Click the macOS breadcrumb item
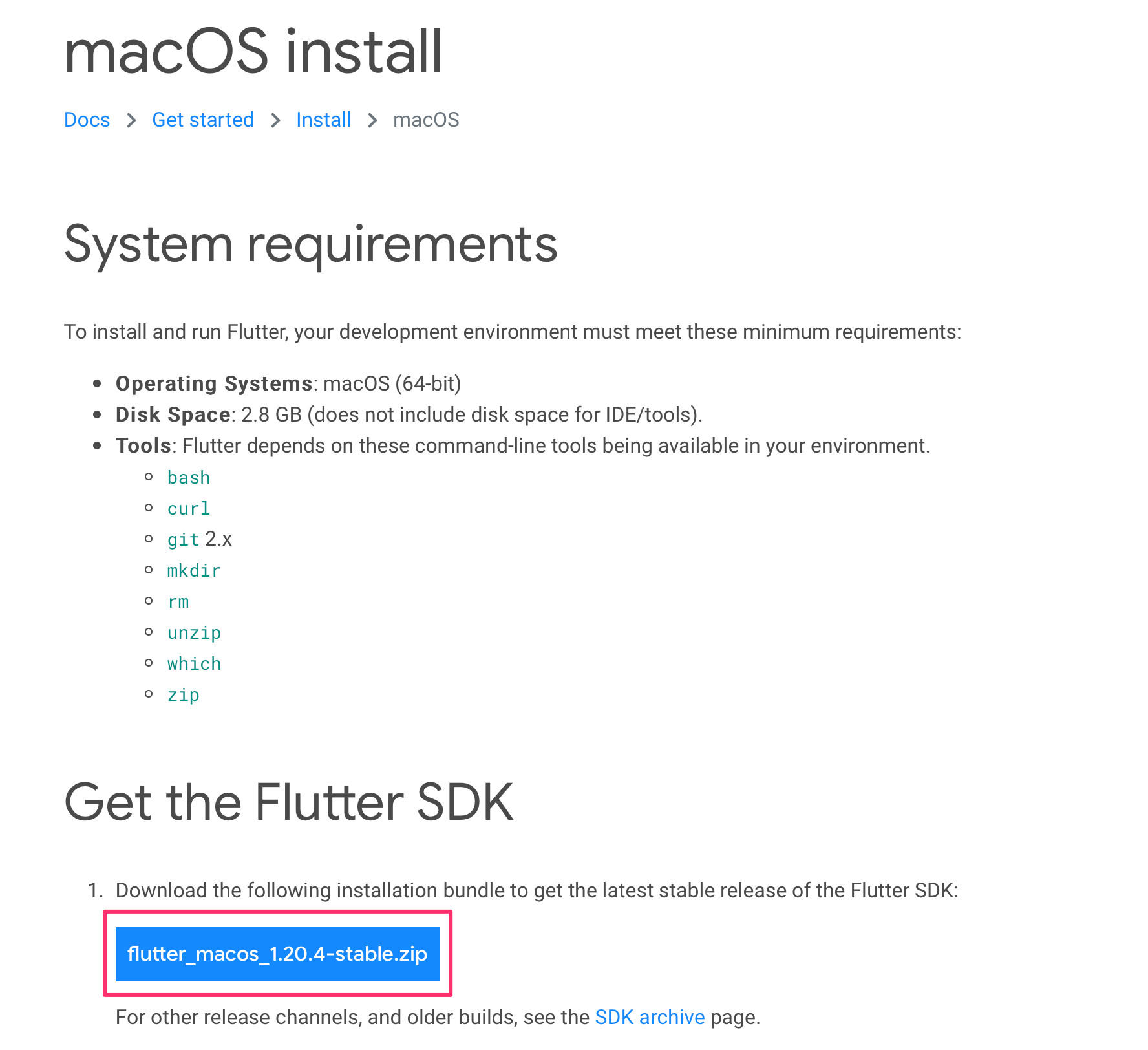Viewport: 1148px width, 1050px height. [426, 120]
